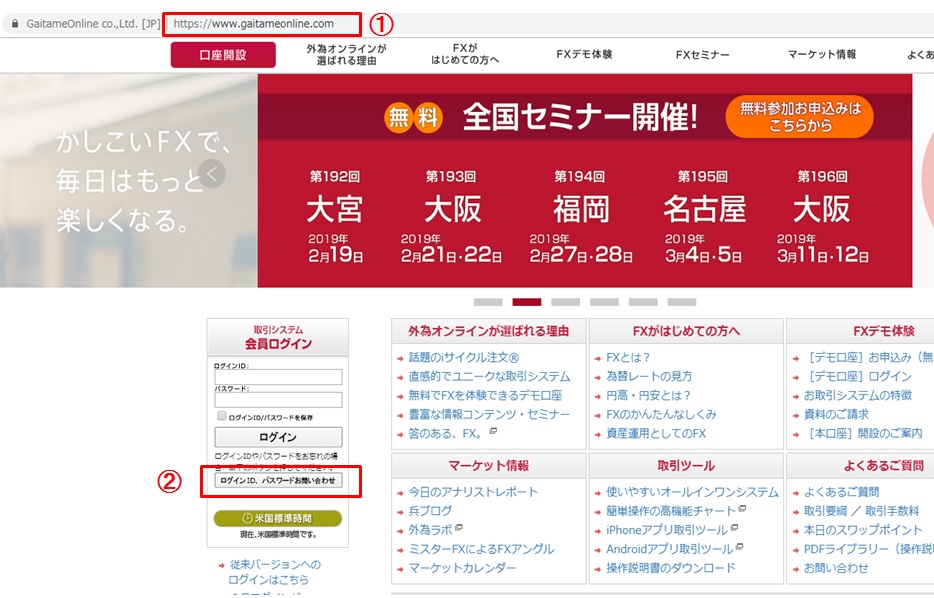
Task: Click the ログインID input field
Action: (278, 377)
